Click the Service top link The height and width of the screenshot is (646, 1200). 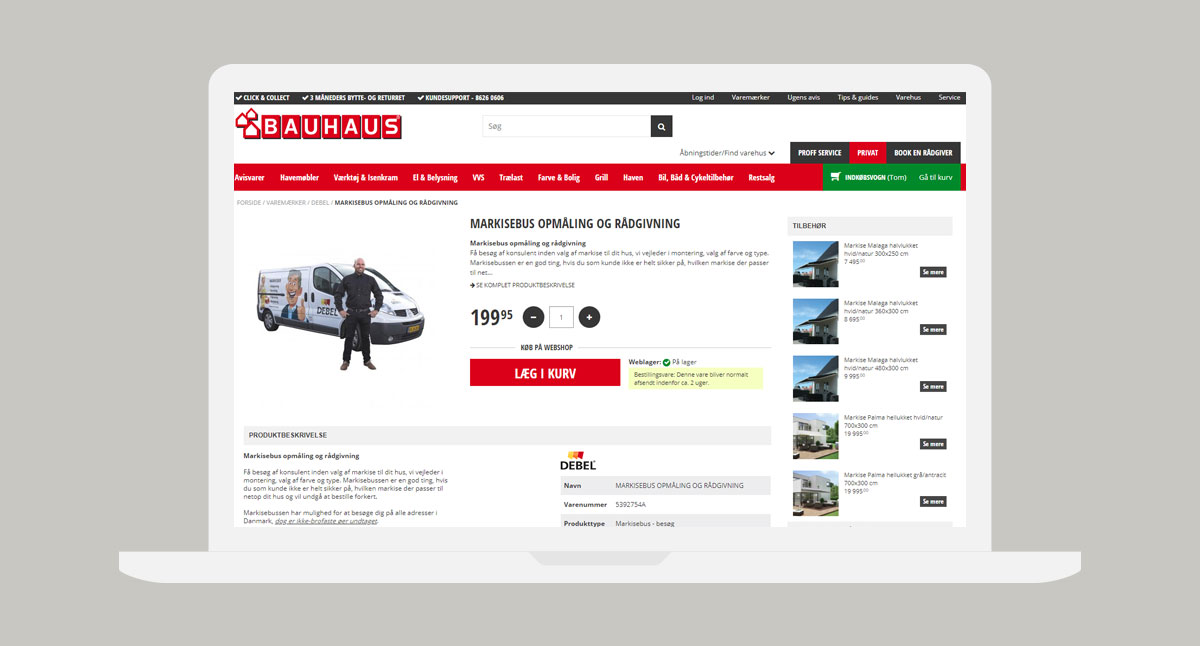coord(949,98)
